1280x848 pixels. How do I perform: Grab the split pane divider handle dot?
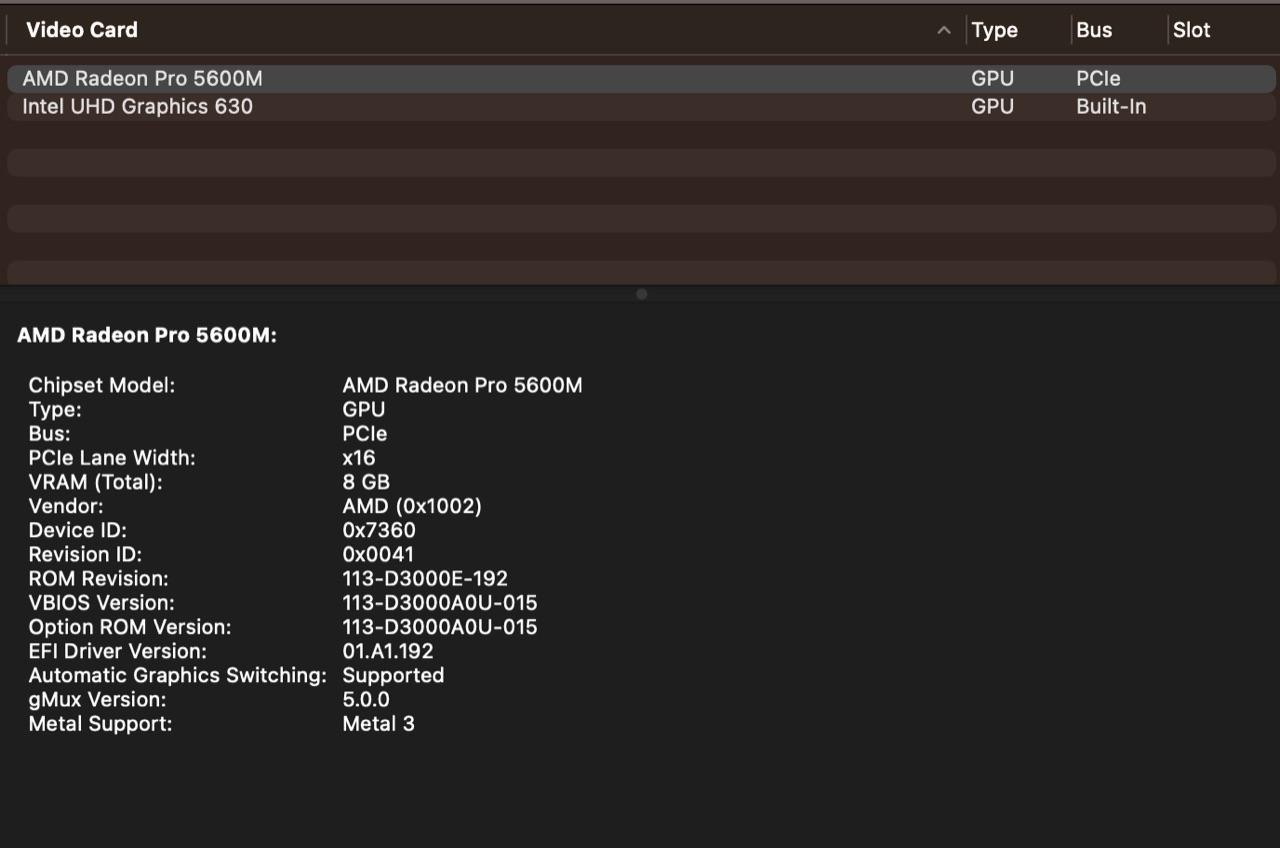[x=641, y=294]
